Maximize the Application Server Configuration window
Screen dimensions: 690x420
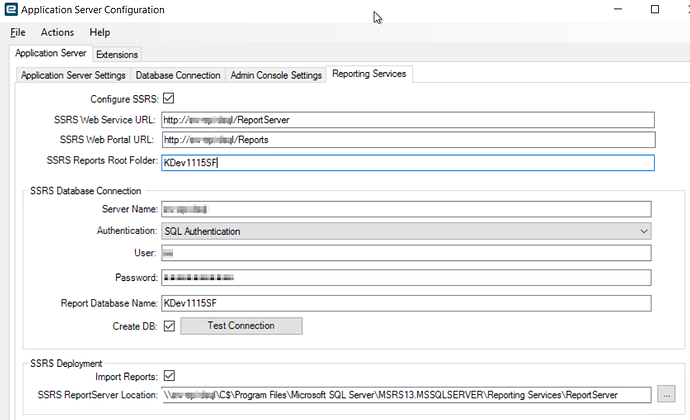click(x=655, y=9)
